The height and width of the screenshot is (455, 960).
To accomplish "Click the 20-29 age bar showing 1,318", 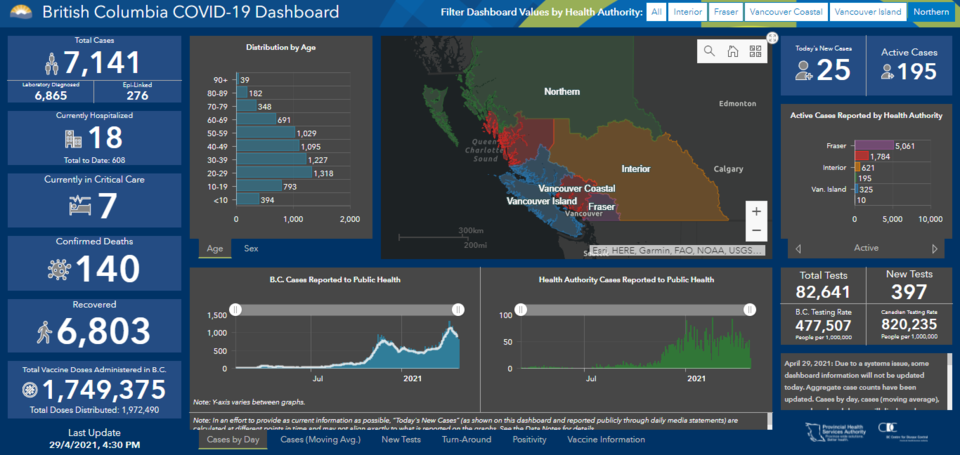I will (x=273, y=173).
